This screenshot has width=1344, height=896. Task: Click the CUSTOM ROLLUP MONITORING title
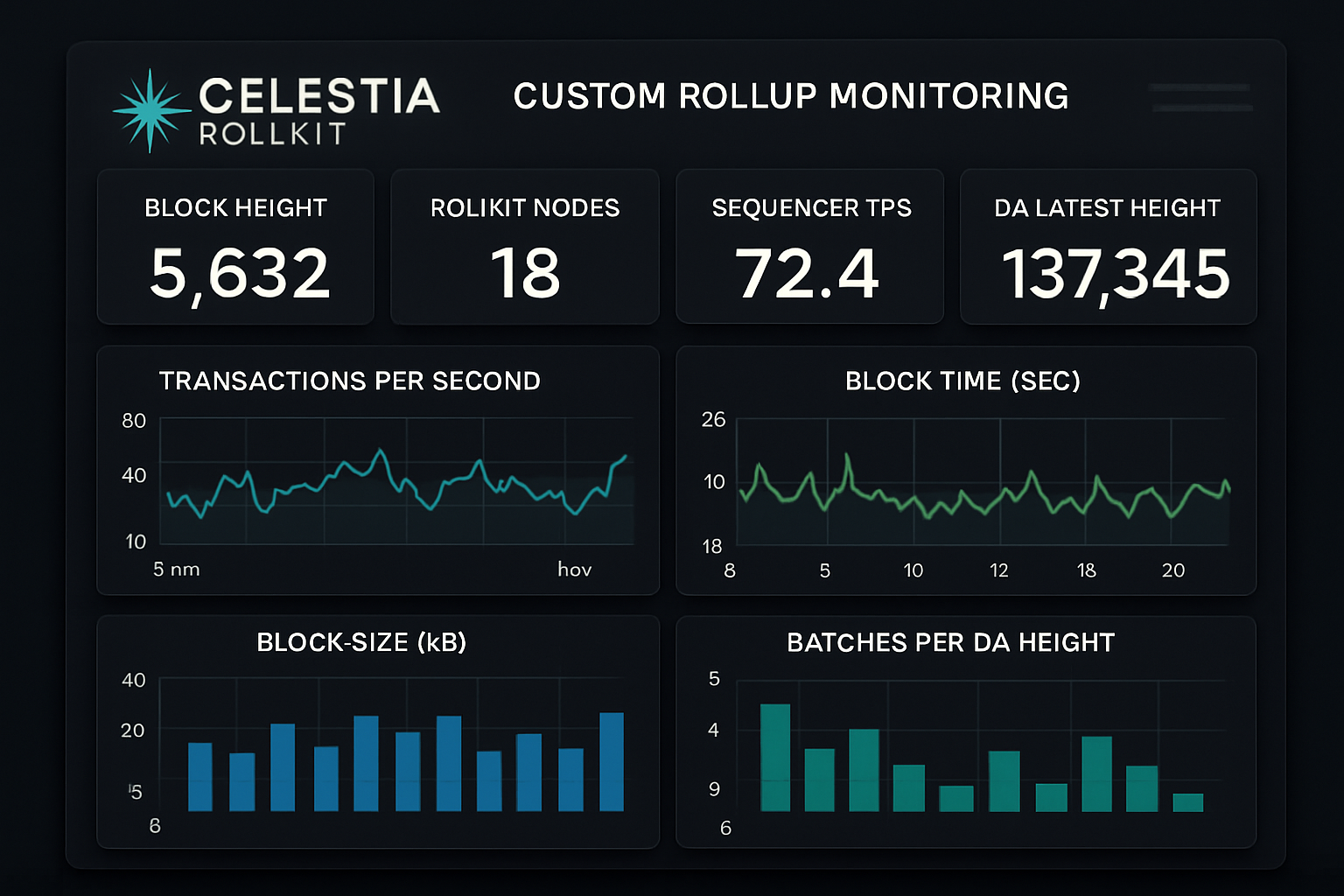point(792,96)
